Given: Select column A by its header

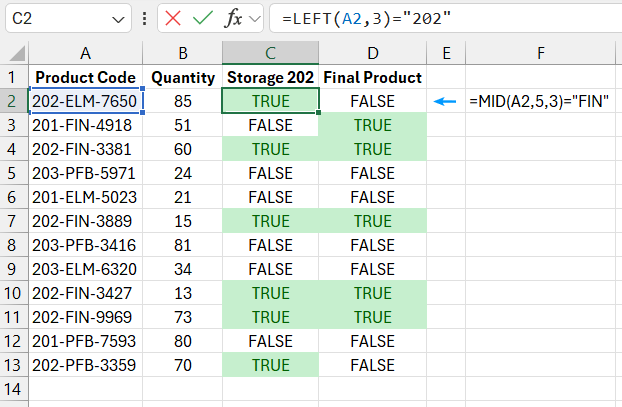Looking at the screenshot, I should click(86, 53).
